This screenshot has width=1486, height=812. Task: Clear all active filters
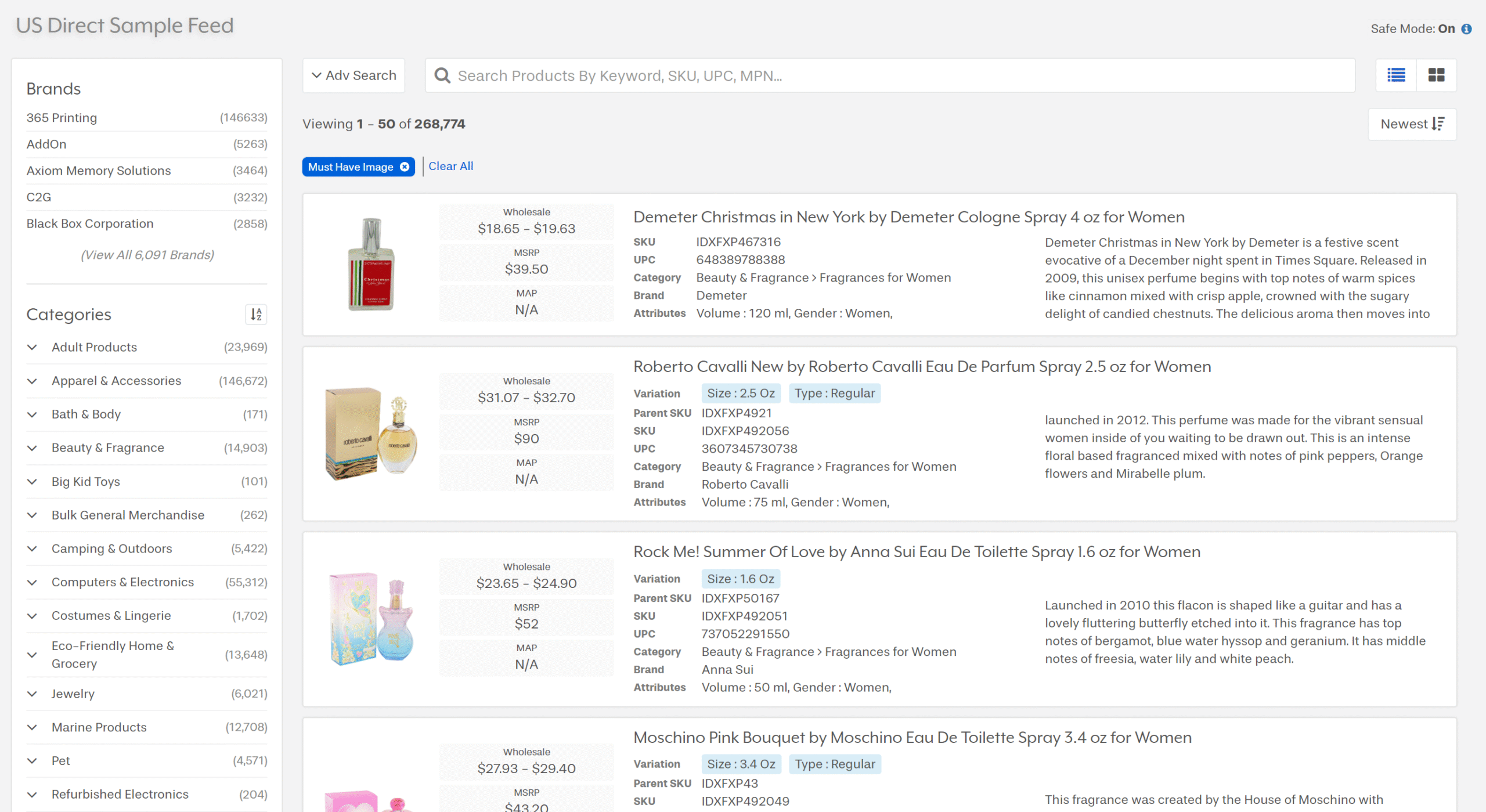(x=450, y=167)
